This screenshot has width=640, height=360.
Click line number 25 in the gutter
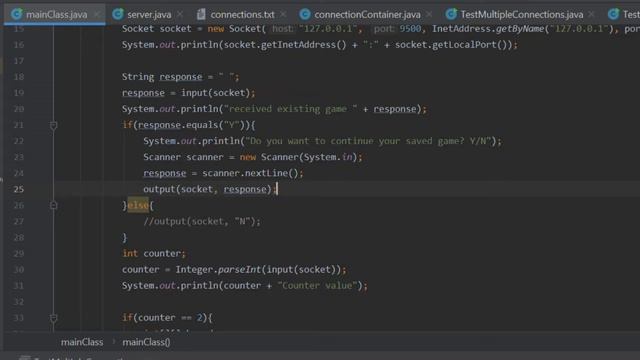click(19, 189)
